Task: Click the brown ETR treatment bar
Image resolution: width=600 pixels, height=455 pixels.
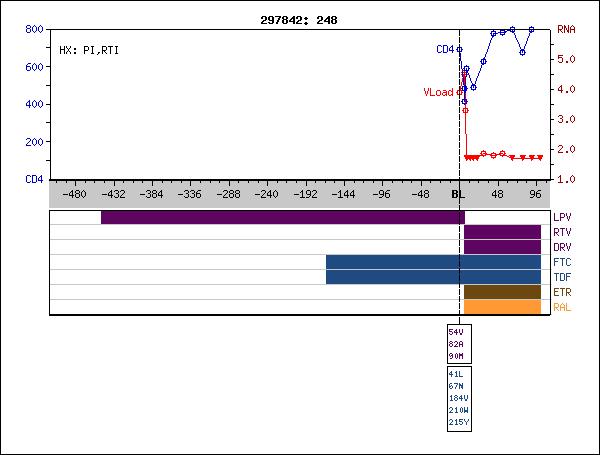Action: pos(502,292)
